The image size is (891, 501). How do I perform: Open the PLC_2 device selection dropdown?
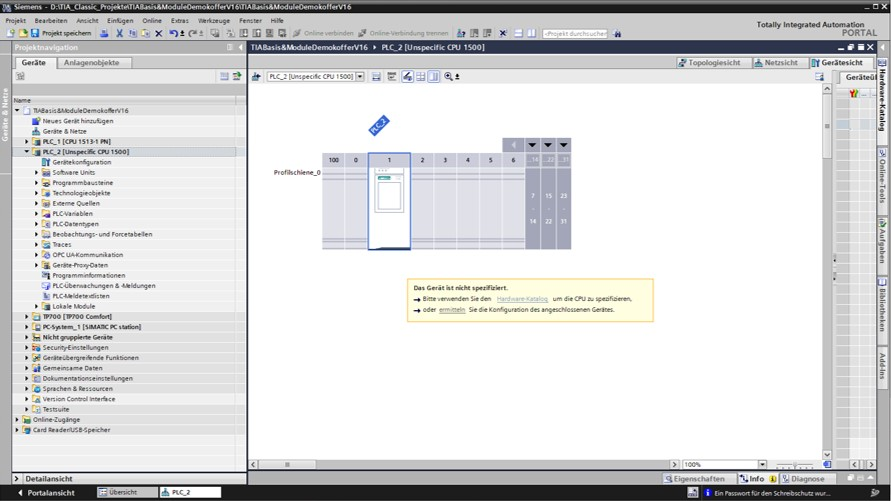click(359, 76)
